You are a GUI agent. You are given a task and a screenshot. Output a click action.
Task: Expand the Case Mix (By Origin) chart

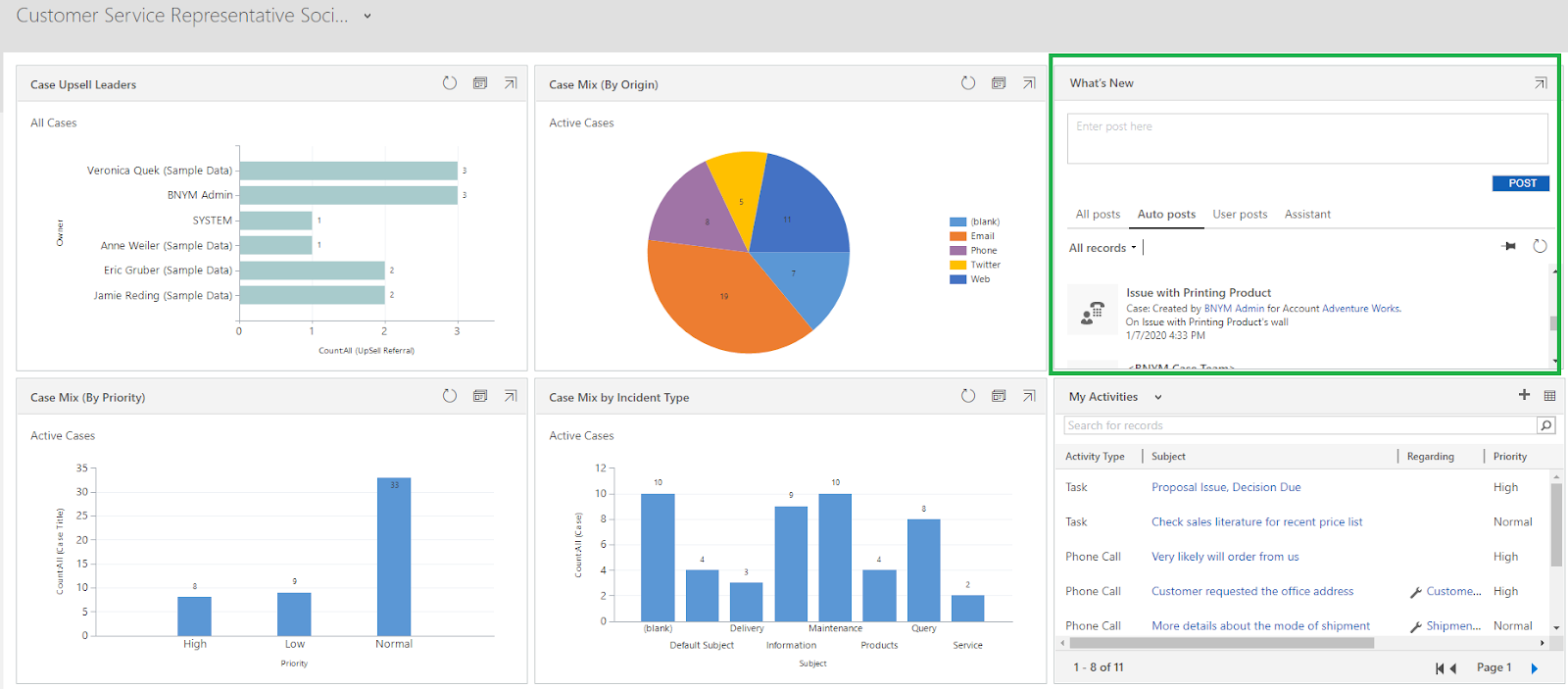pyautogui.click(x=1029, y=83)
